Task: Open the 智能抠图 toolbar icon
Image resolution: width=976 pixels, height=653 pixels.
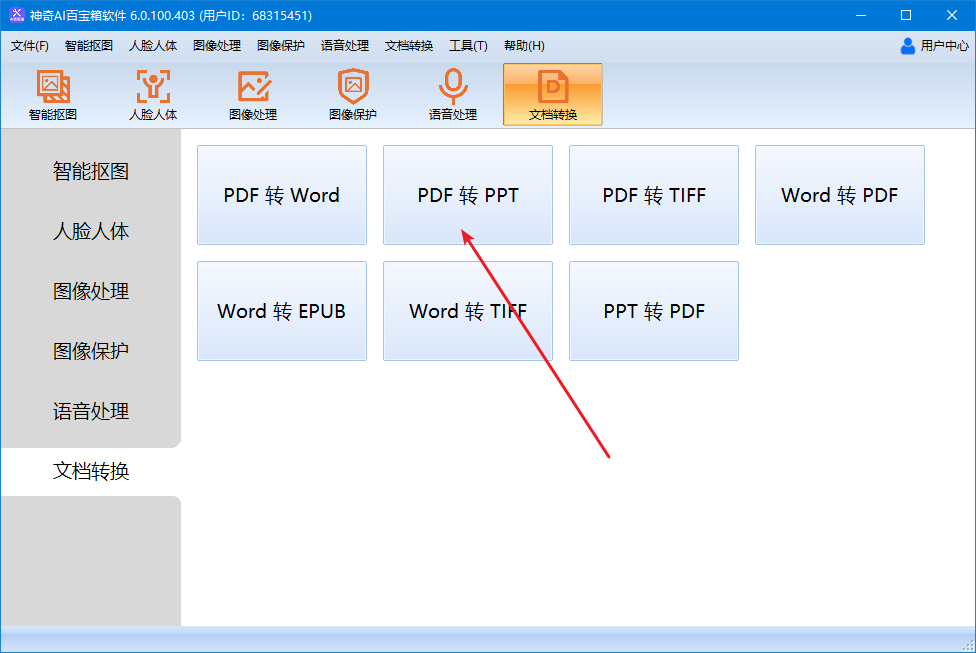Action: (53, 95)
